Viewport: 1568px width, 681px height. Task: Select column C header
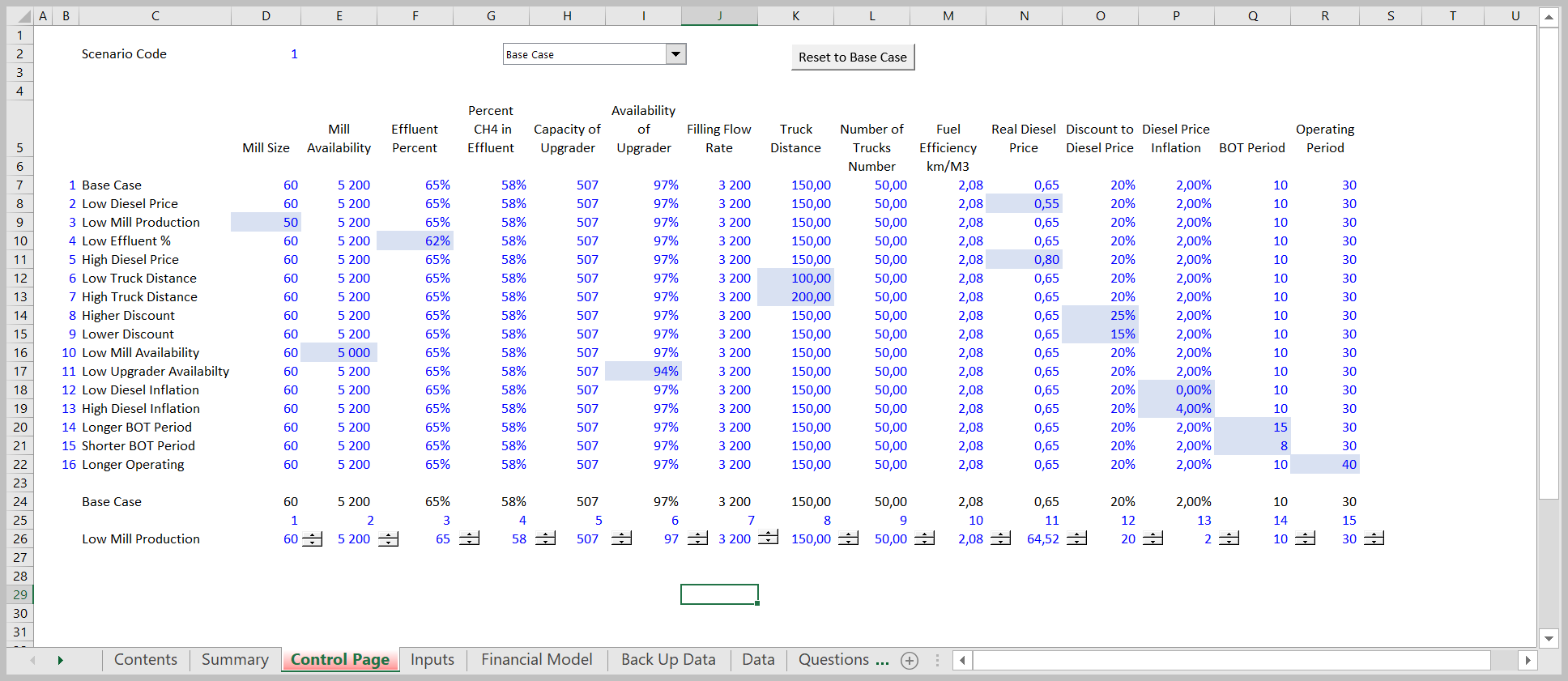click(x=155, y=16)
